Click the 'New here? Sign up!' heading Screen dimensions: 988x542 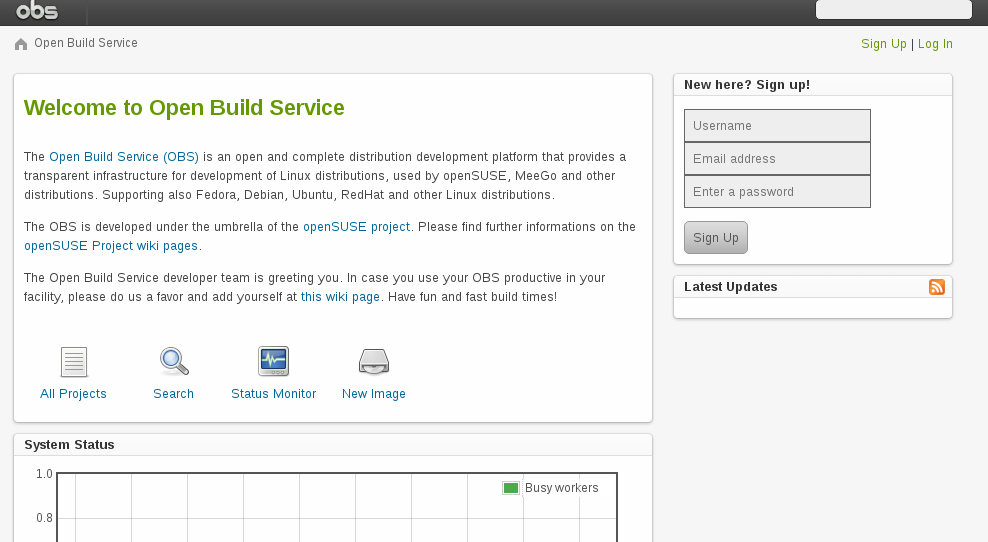tap(747, 84)
